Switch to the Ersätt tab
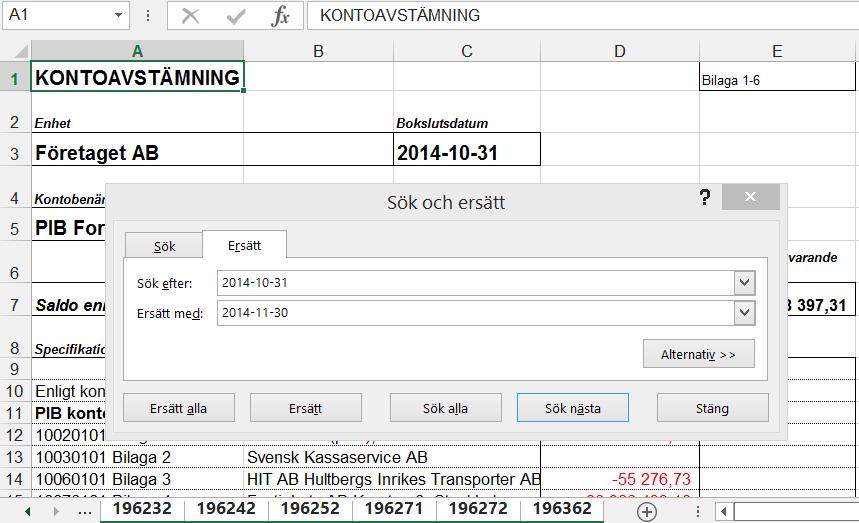 point(244,245)
